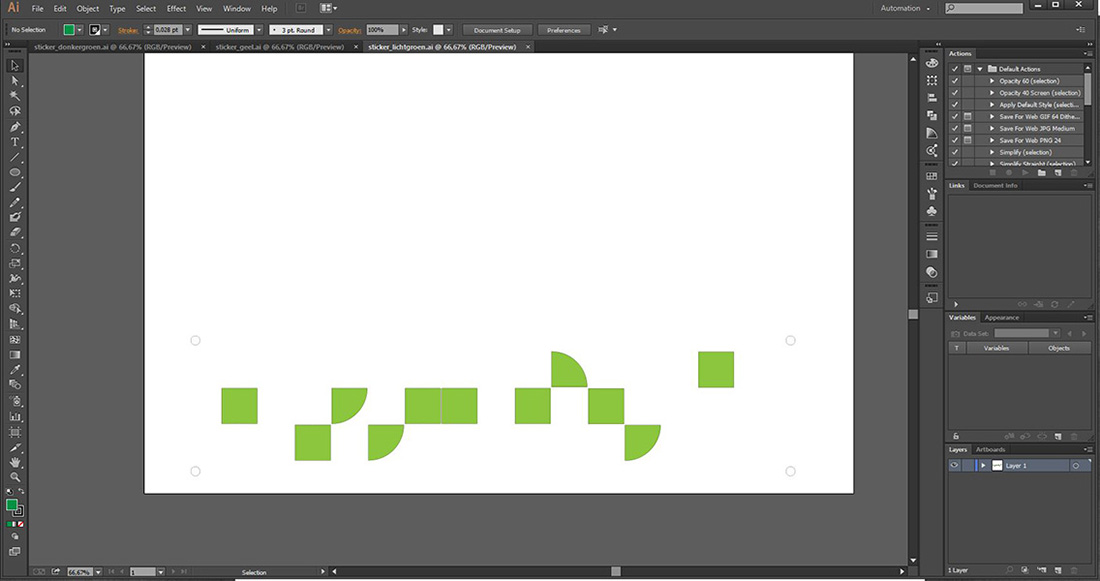Toggle dialog box for Save For Web PNG 24
The height and width of the screenshot is (581, 1100).
tap(967, 140)
